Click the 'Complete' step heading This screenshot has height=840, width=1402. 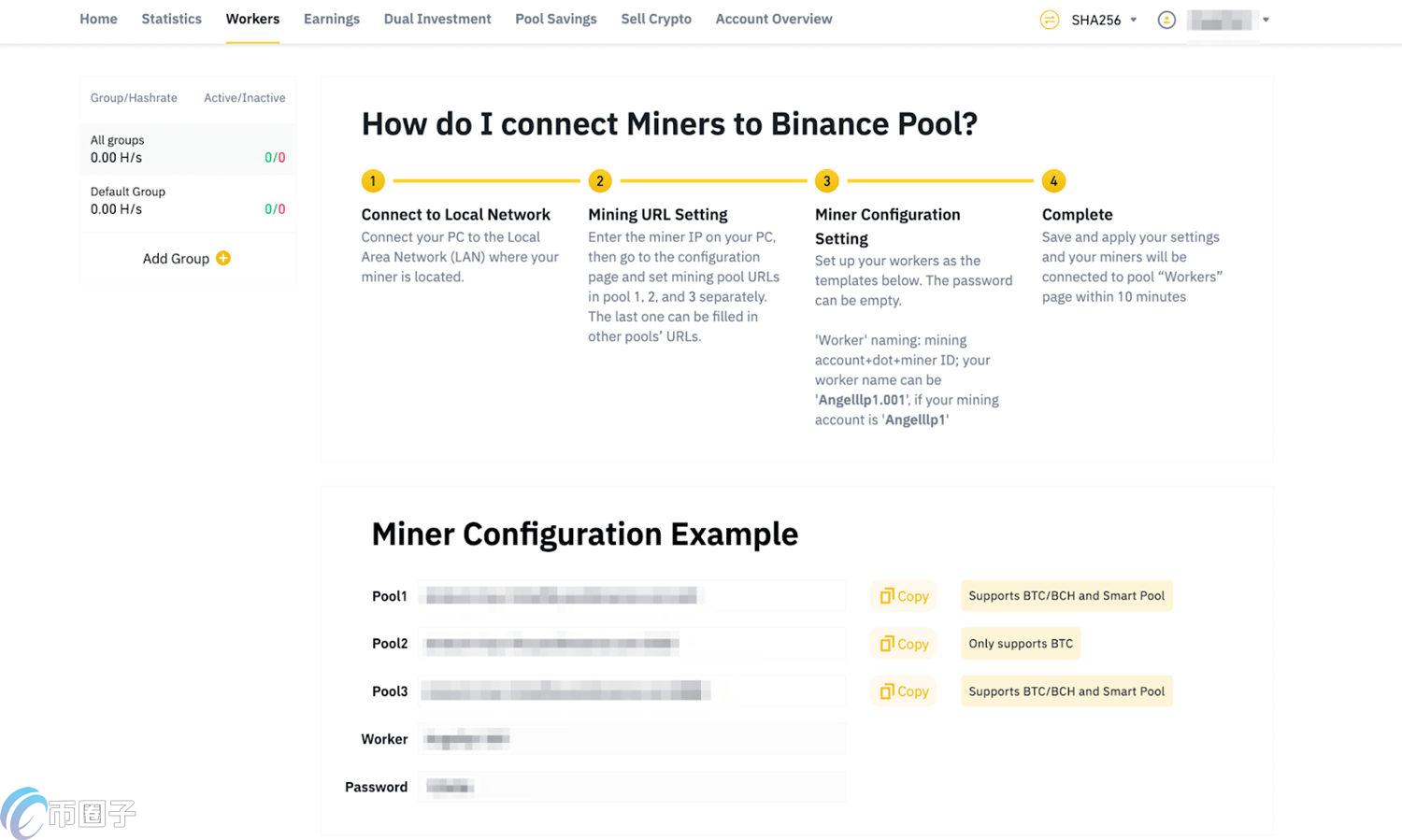[1077, 215]
